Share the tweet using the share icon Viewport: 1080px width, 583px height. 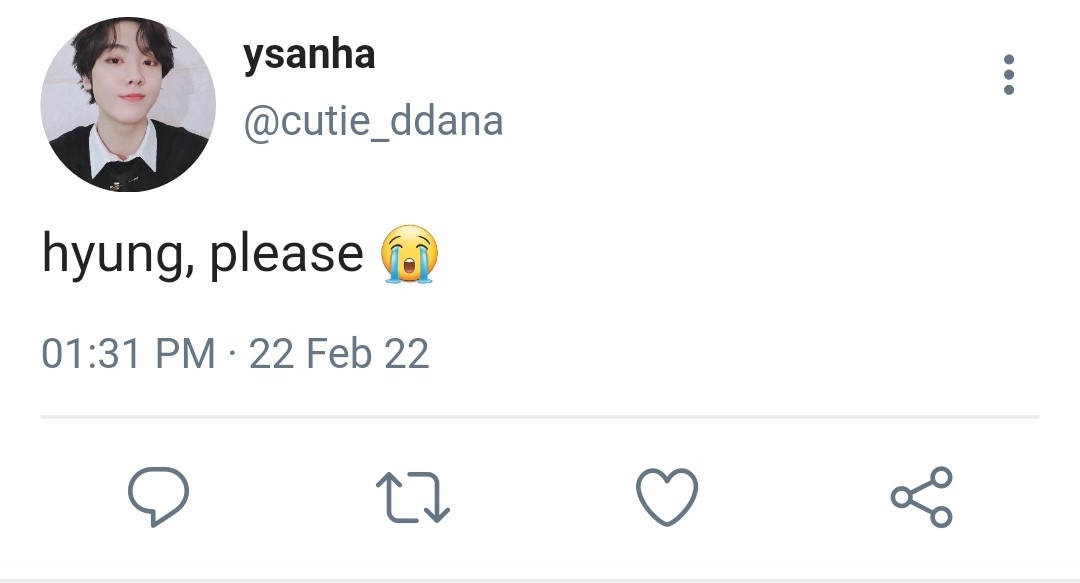(922, 497)
